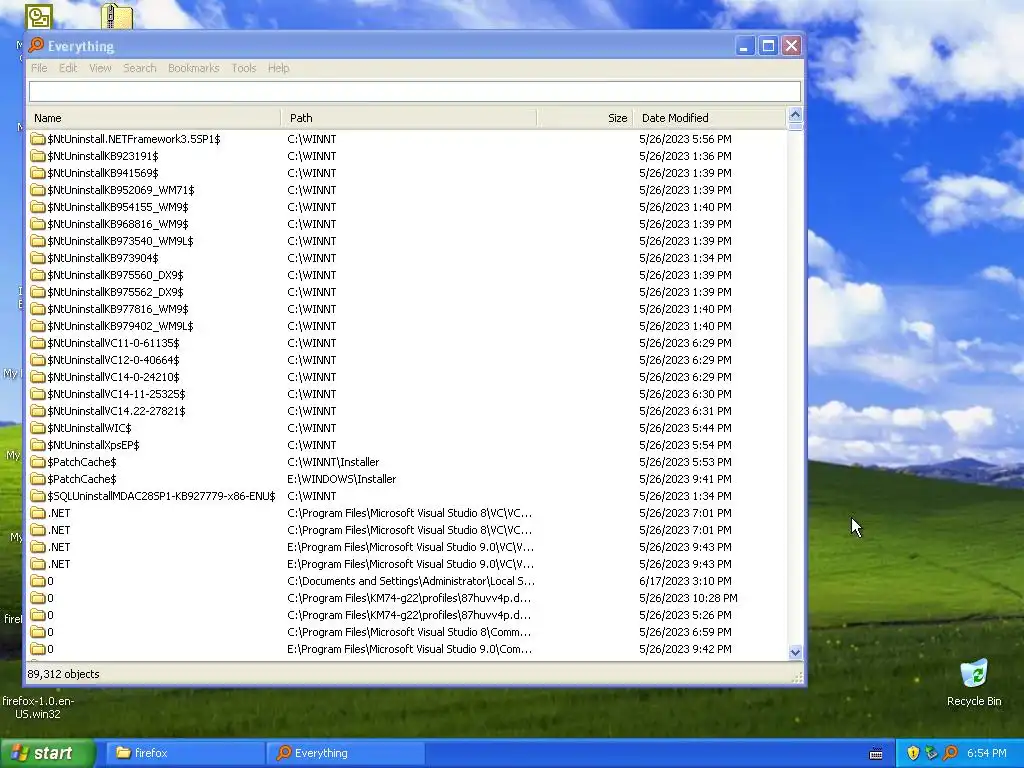
Task: Select folder 0 modified 5/26/2023 5:26 PM
Action: (38, 615)
